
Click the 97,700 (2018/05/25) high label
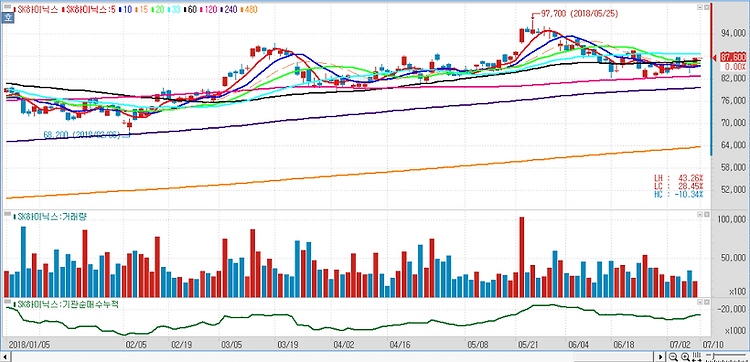579,14
